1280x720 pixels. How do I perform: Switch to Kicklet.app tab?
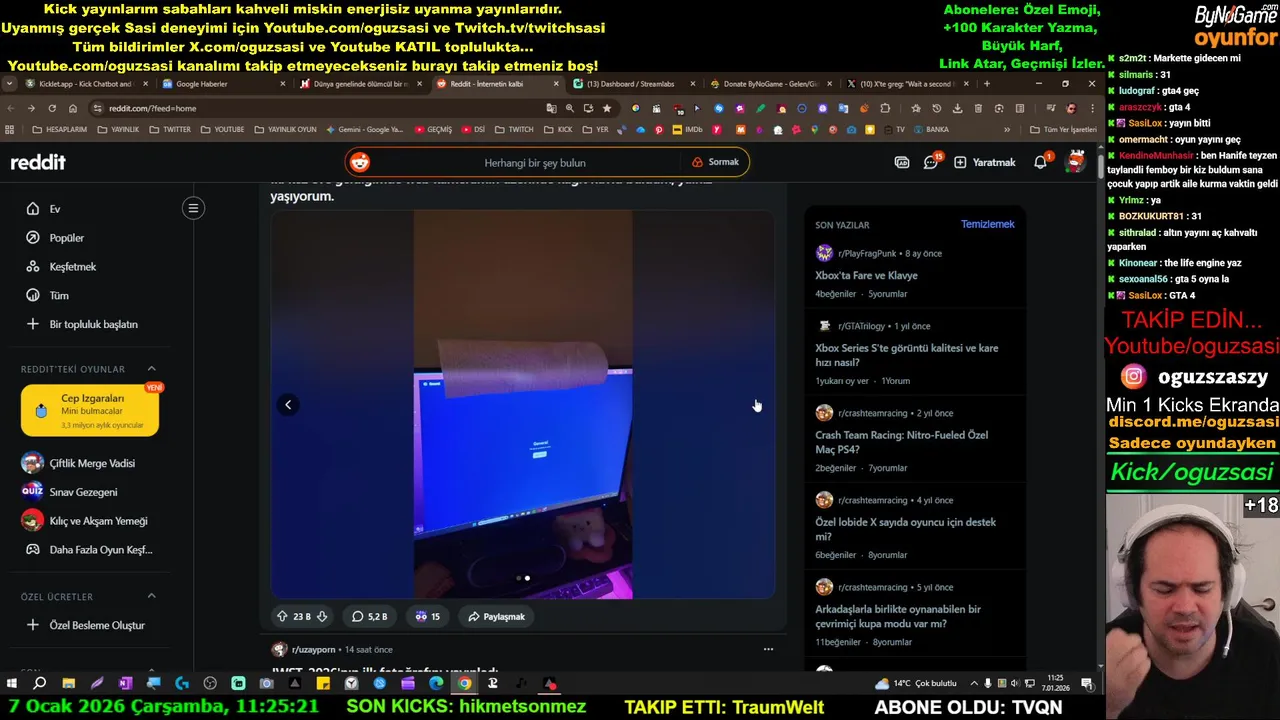pyautogui.click(x=85, y=84)
